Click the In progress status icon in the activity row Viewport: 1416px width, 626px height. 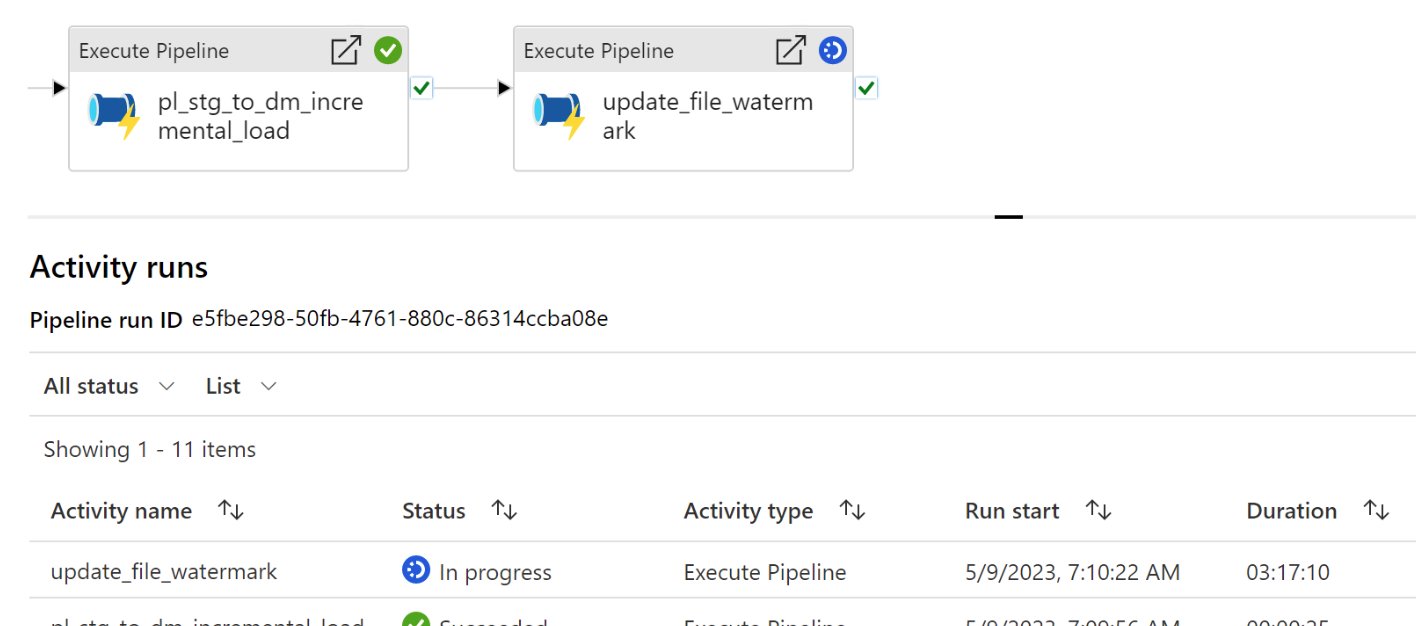point(416,570)
